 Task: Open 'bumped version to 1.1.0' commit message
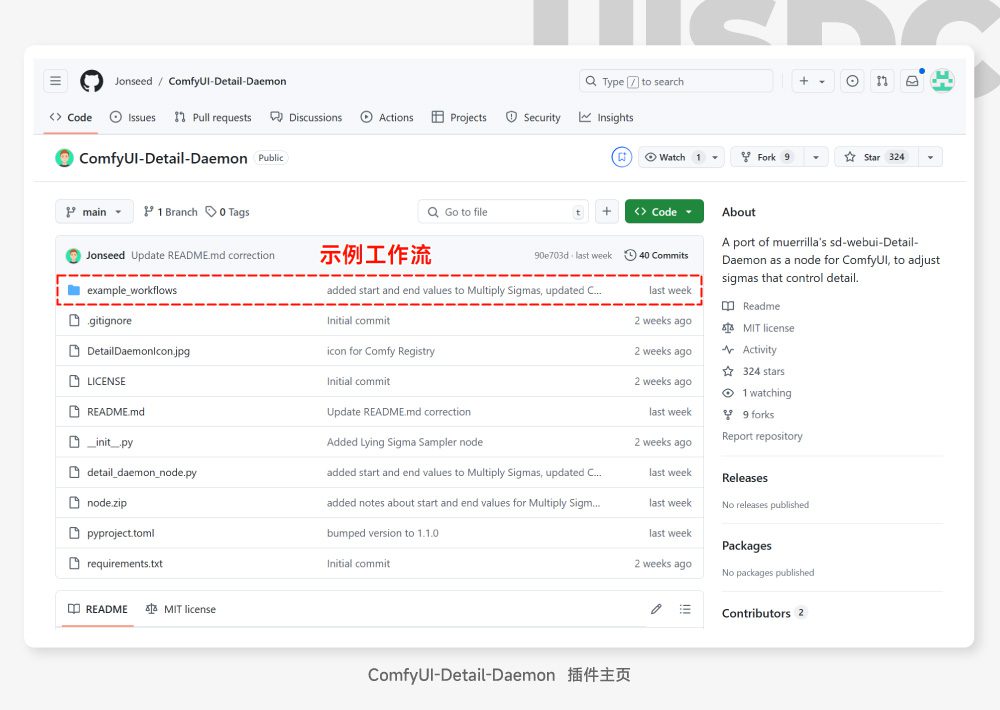point(383,533)
